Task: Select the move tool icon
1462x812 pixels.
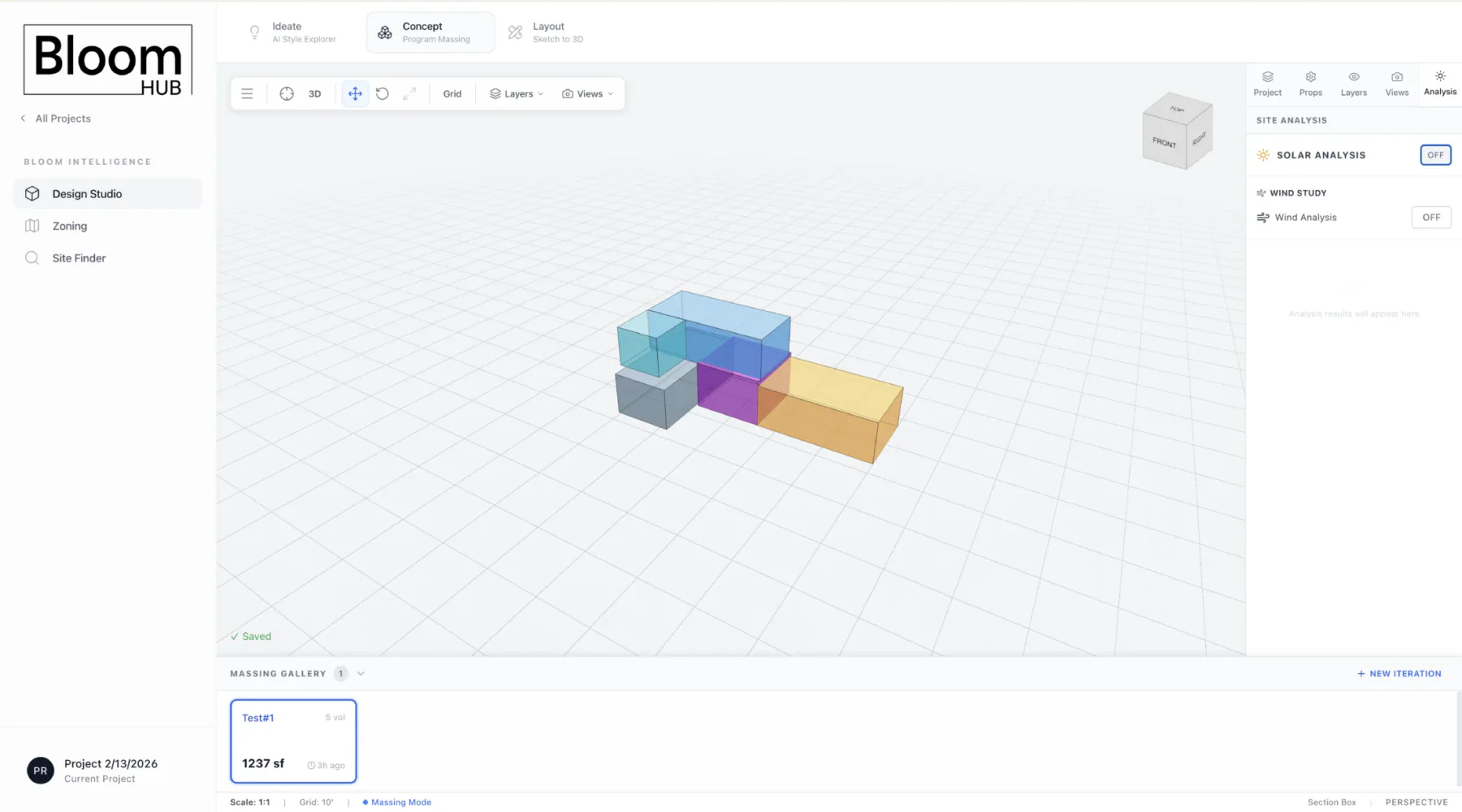Action: [x=355, y=94]
